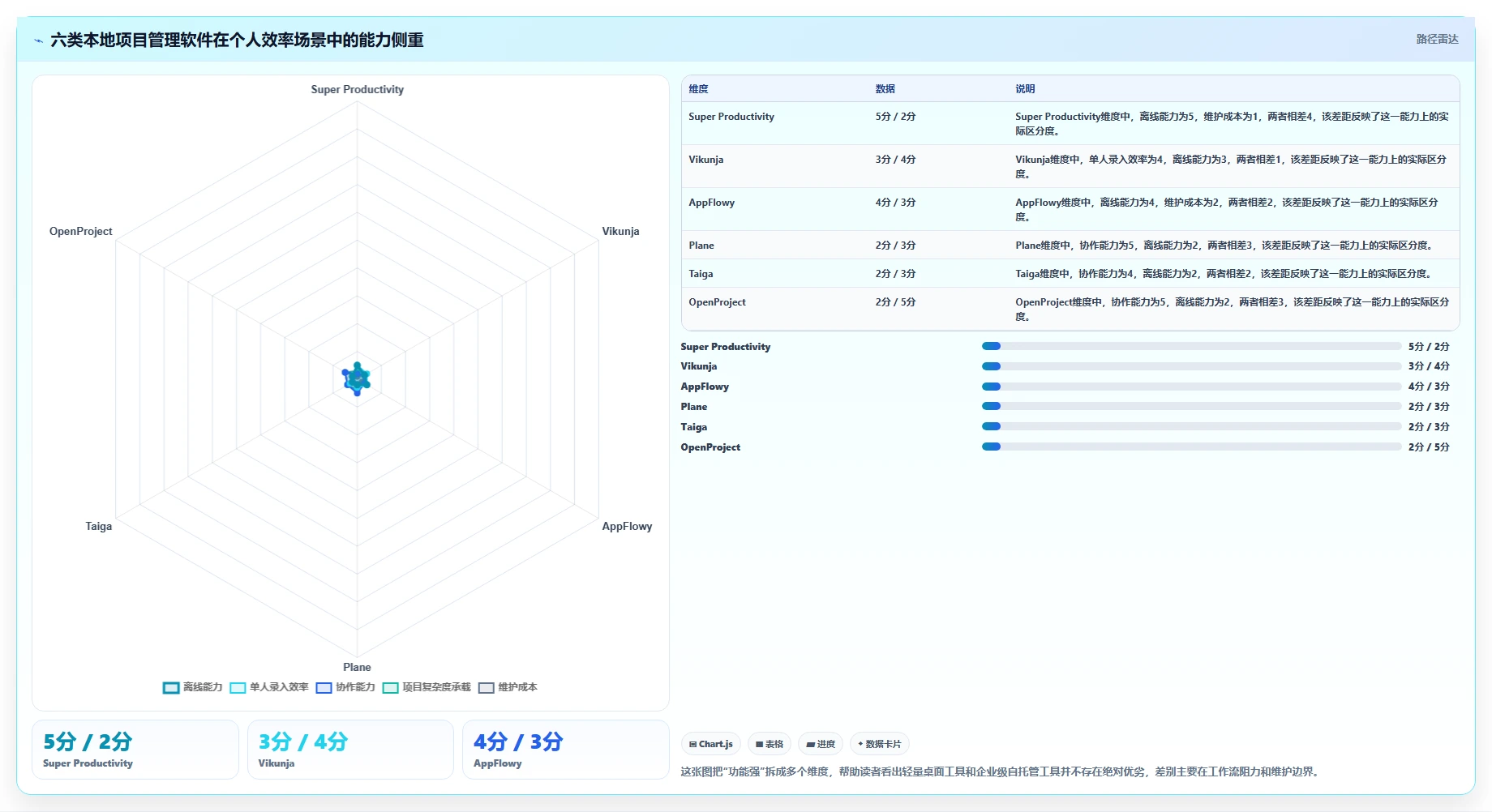Click the OpenProject radar axis label

tap(81, 231)
